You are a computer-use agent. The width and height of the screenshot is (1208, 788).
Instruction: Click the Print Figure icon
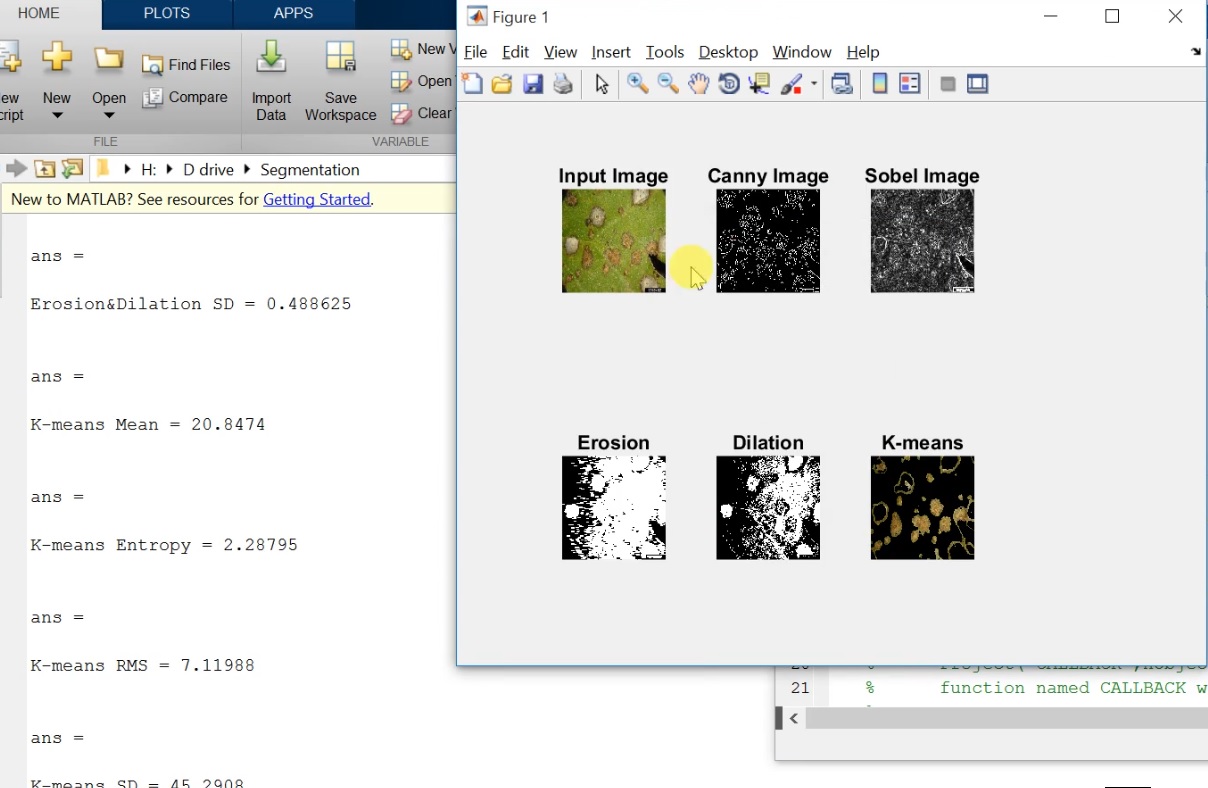(562, 83)
